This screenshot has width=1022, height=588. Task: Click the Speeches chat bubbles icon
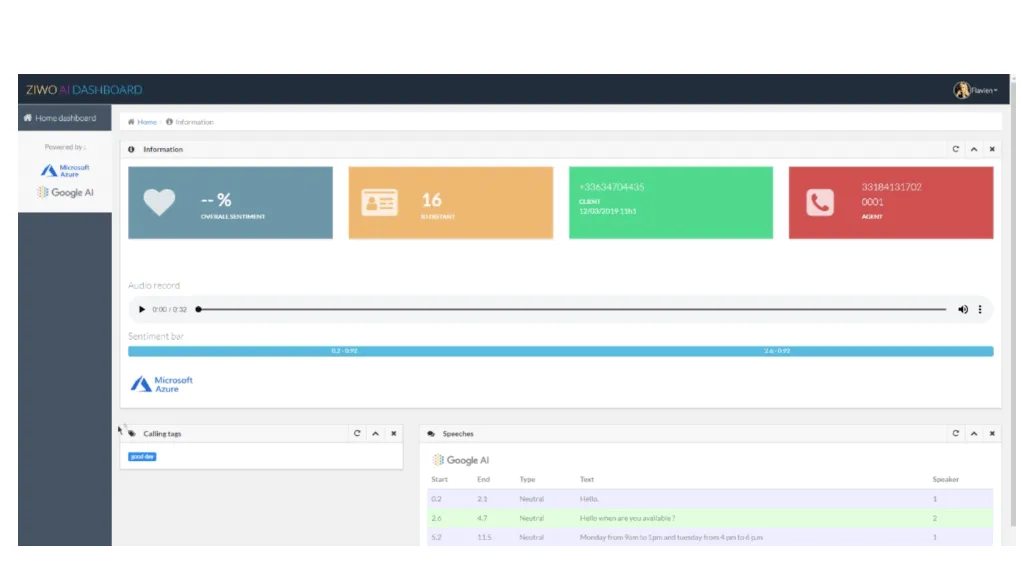point(431,434)
